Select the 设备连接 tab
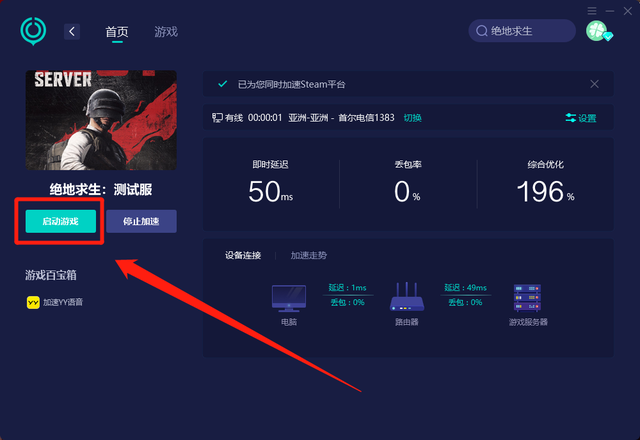 coord(243,256)
